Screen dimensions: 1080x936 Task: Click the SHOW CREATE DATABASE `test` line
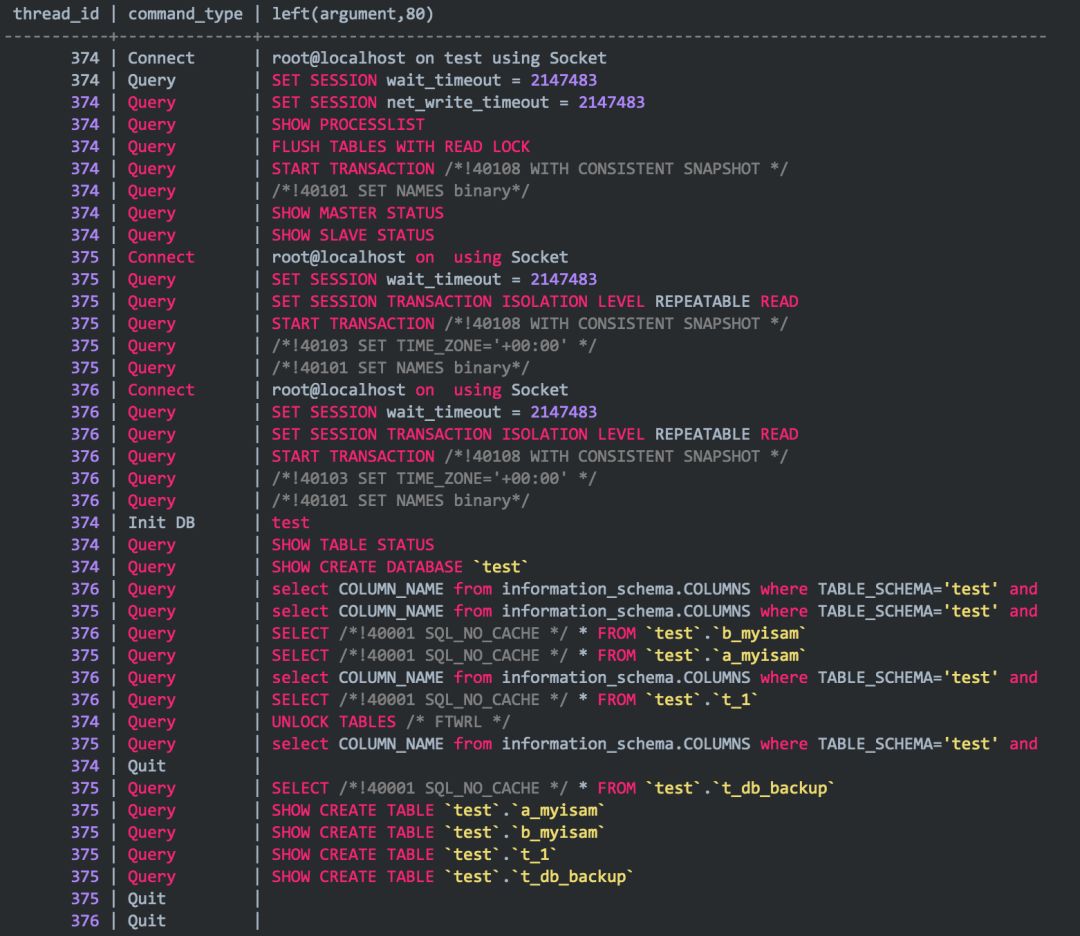tap(399, 567)
